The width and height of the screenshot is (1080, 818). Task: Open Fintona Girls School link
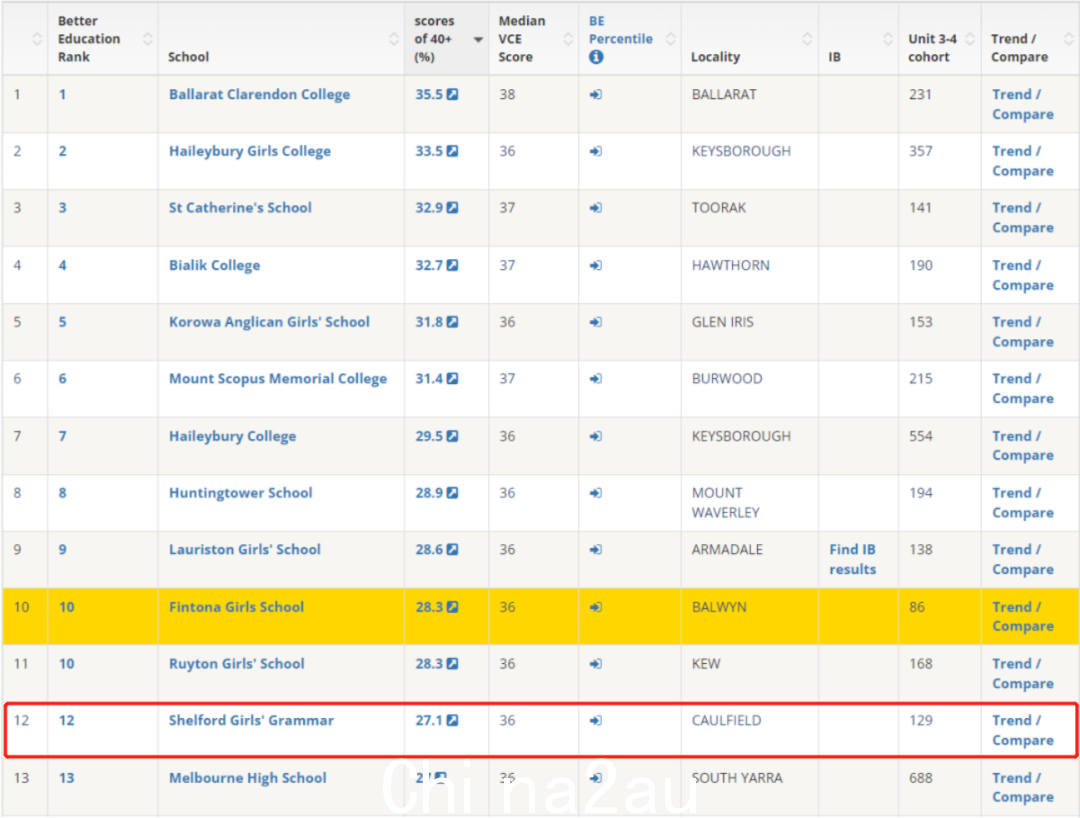pyautogui.click(x=237, y=607)
